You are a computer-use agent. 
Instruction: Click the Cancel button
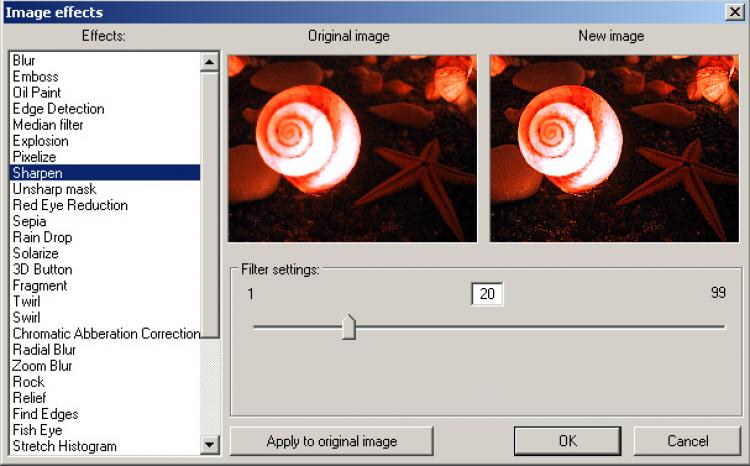tap(687, 441)
